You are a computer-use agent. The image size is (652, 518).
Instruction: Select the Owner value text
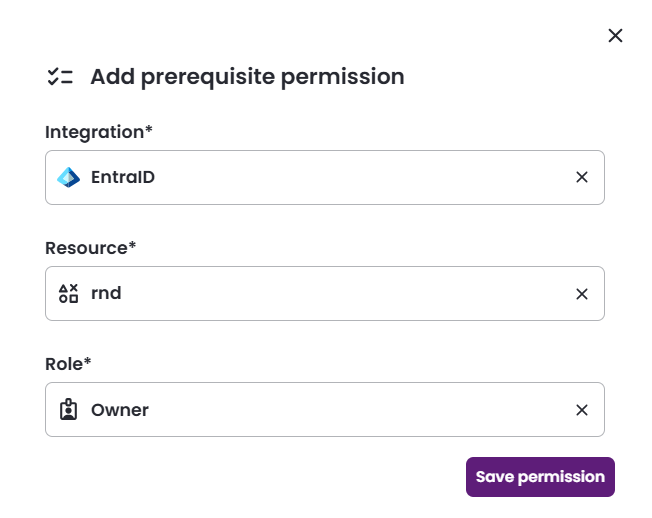120,410
